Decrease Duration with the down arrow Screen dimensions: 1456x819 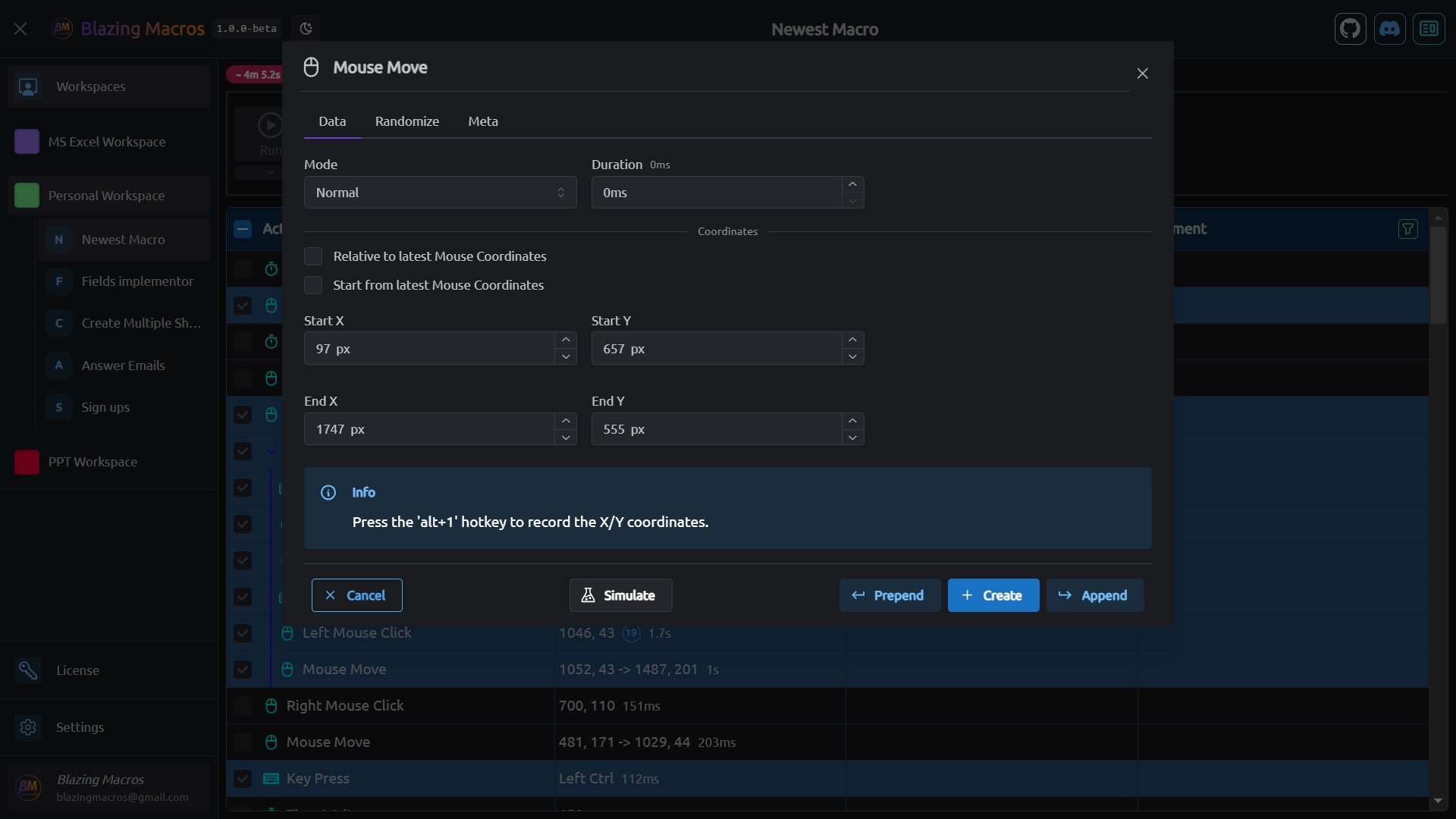(852, 201)
